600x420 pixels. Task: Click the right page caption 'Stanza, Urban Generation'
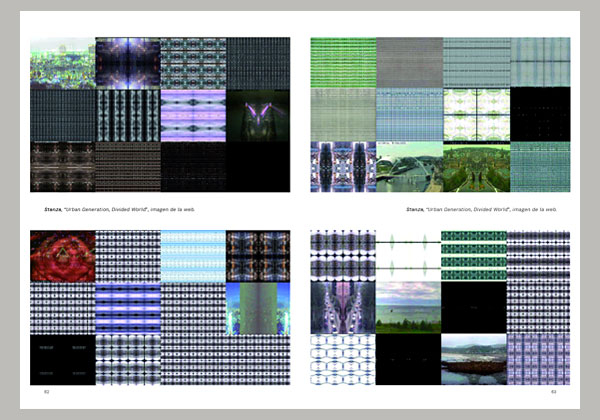pos(482,210)
